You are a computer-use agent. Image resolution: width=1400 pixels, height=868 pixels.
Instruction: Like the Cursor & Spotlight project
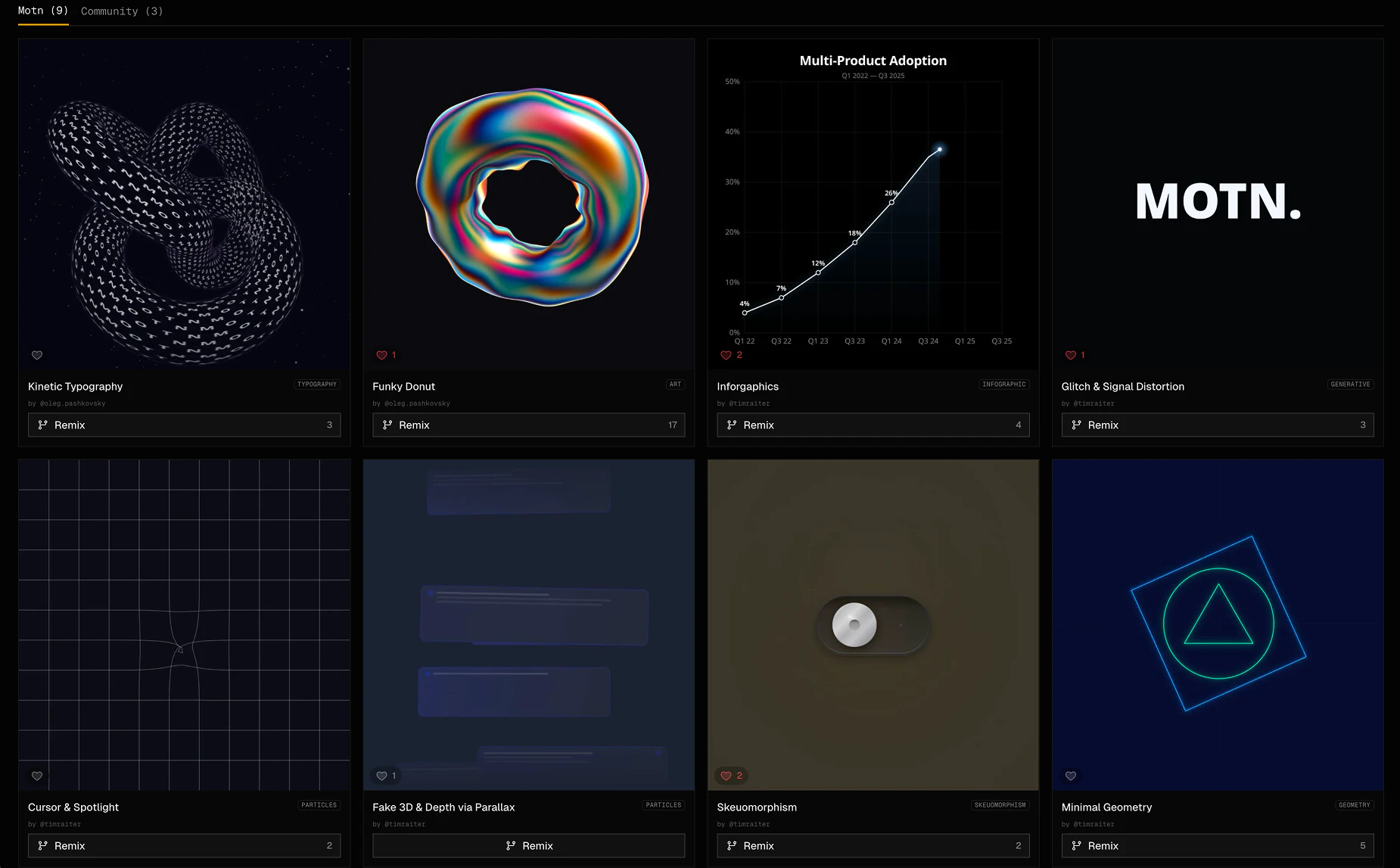pyautogui.click(x=37, y=776)
